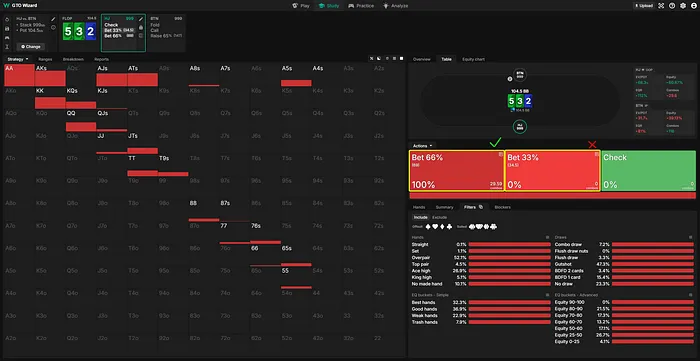Screen dimensions: 700x361
Task: Click the save icon in left sidebar
Action: [7, 29]
